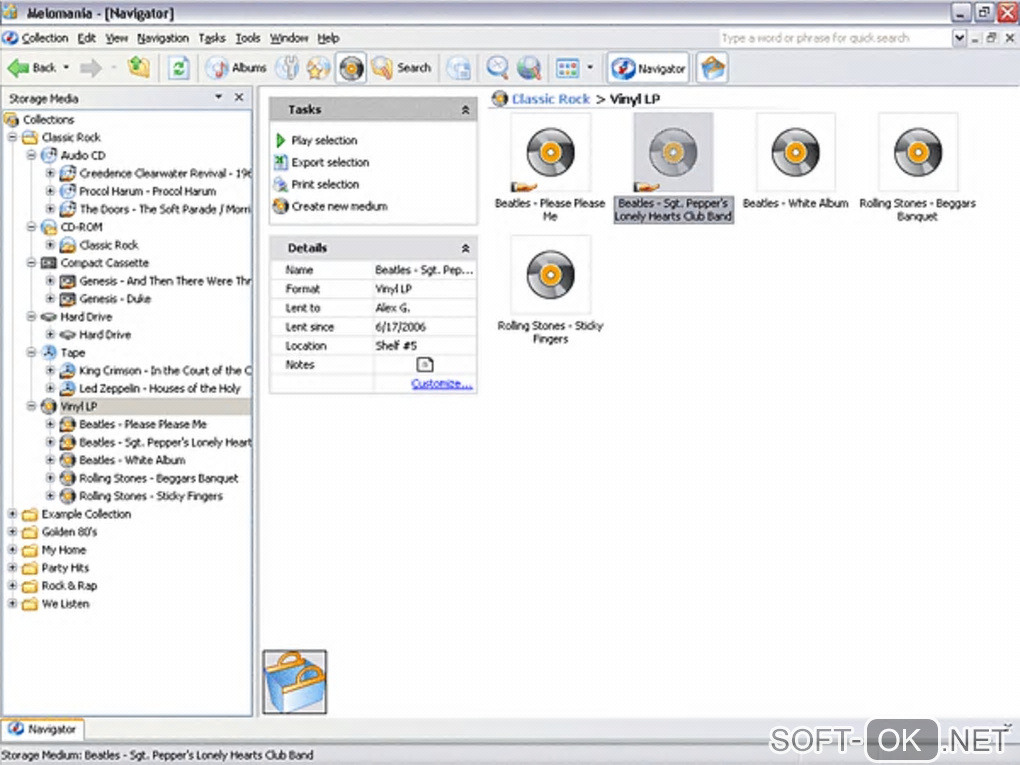Select Beatles - White Album vinyl thumbnail
Image resolution: width=1020 pixels, height=765 pixels.
coord(795,153)
